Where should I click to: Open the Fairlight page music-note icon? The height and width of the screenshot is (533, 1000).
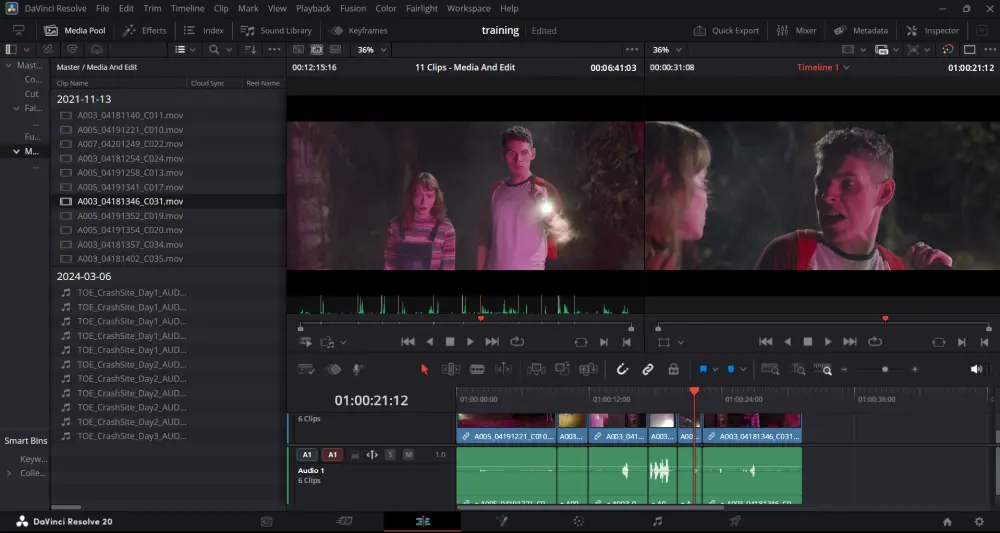(658, 522)
